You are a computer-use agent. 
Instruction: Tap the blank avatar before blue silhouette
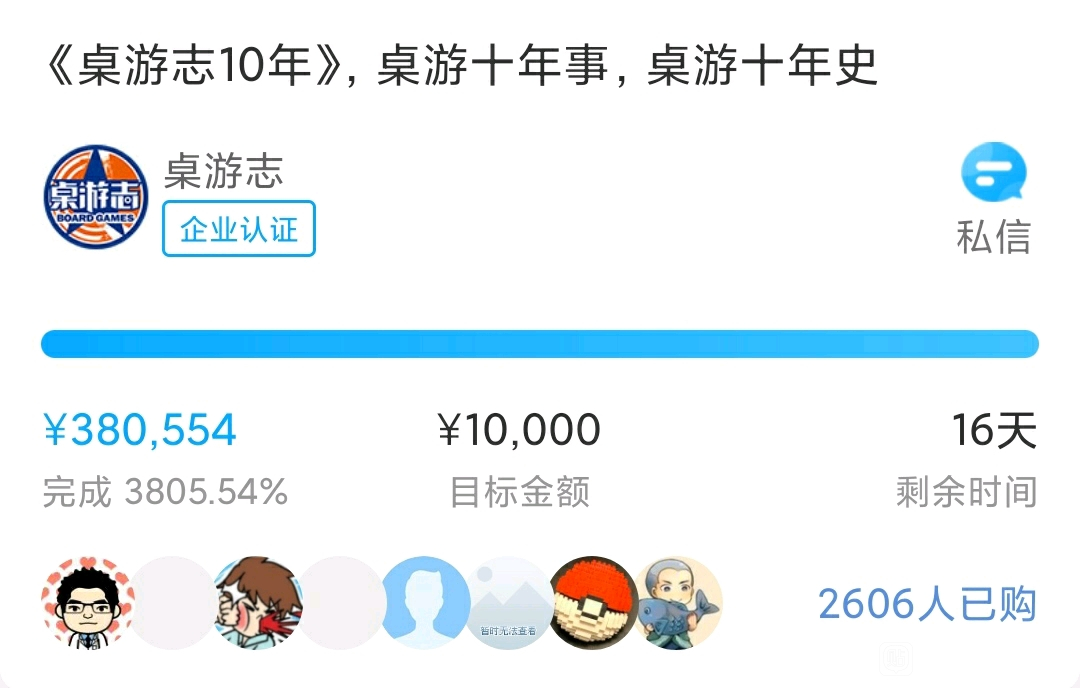pos(341,603)
